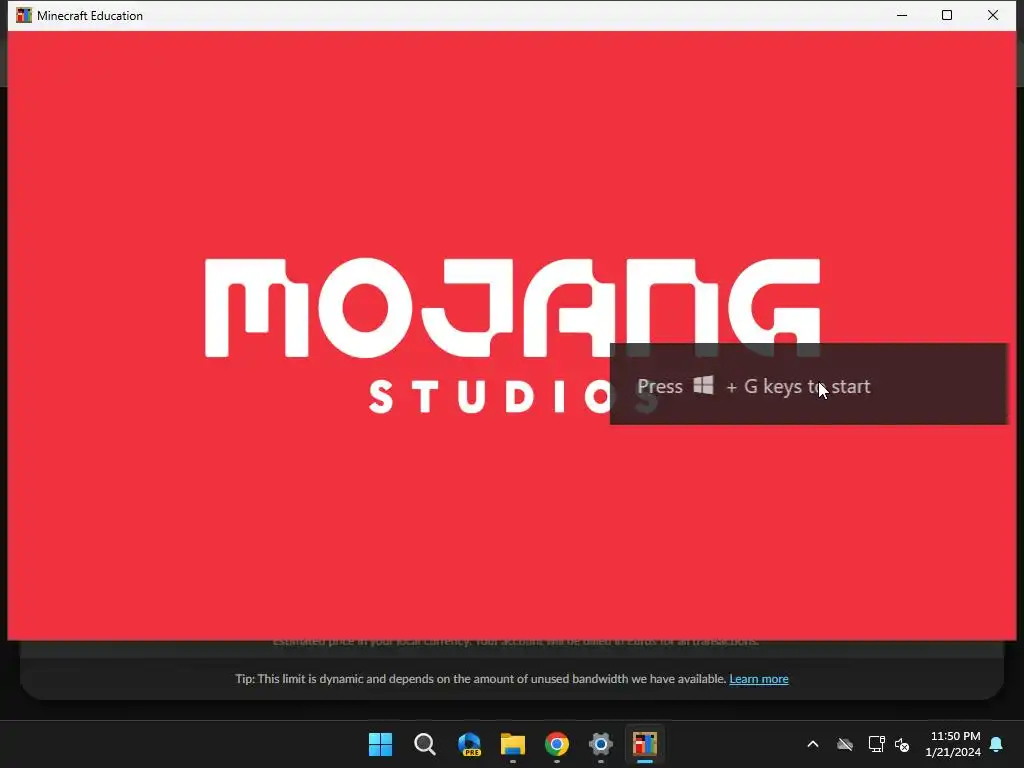Show hidden system tray icons
Viewport: 1024px width, 768px height.
[812, 744]
